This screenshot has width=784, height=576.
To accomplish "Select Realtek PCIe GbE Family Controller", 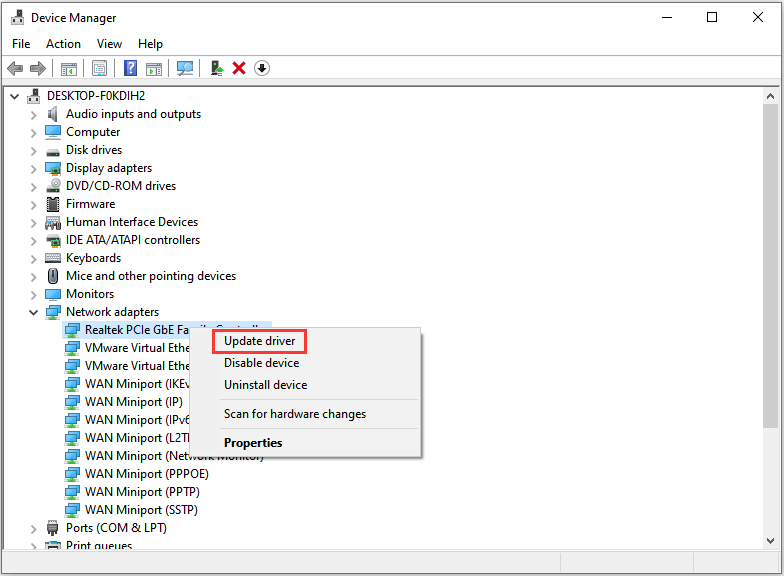I will pos(136,330).
